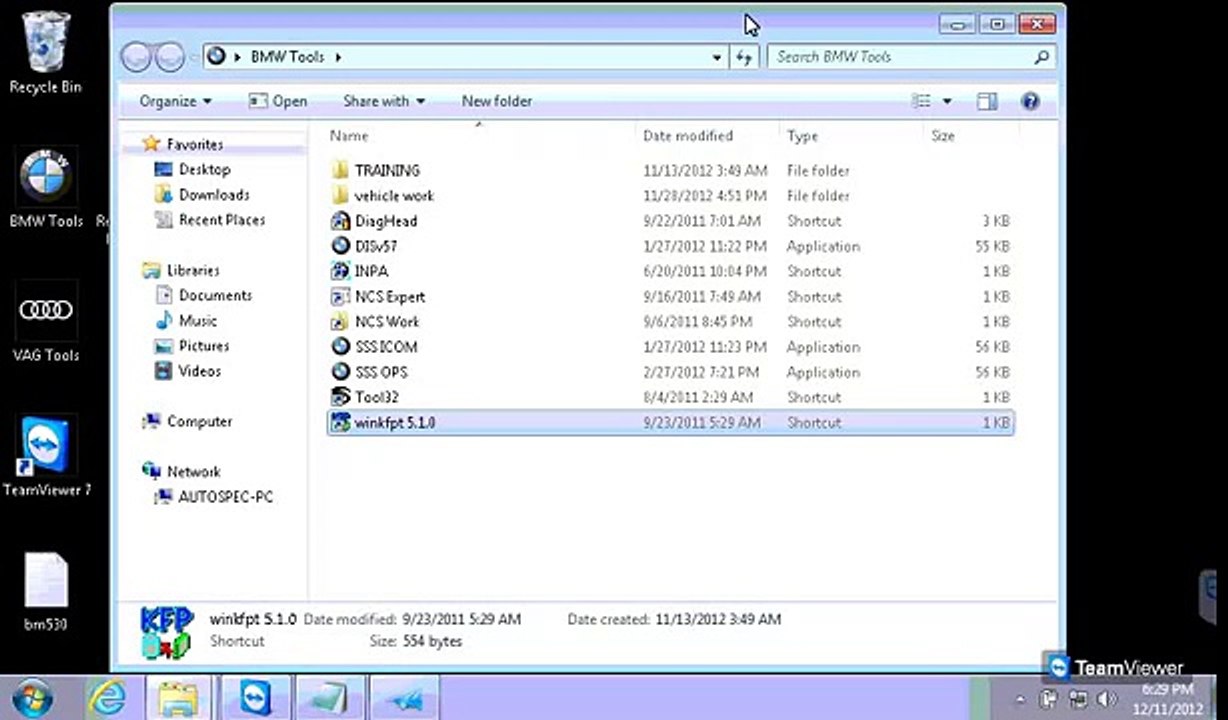Select the DiagHead shortcut icon

(340, 221)
